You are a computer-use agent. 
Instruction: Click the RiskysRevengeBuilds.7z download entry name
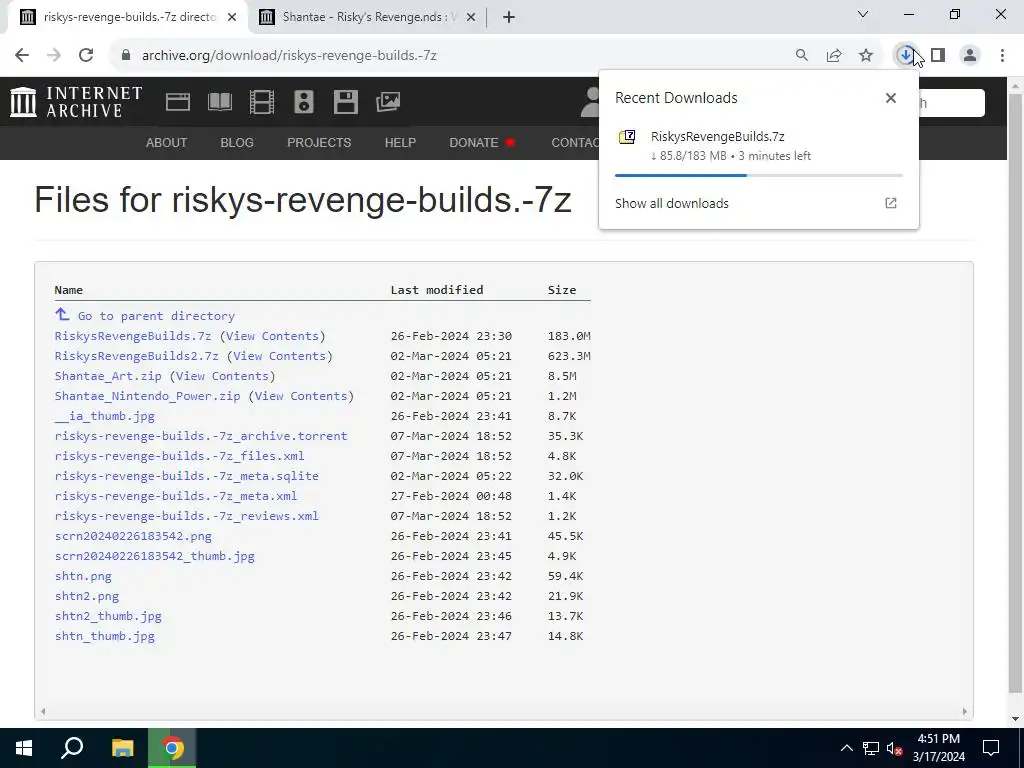click(x=717, y=136)
